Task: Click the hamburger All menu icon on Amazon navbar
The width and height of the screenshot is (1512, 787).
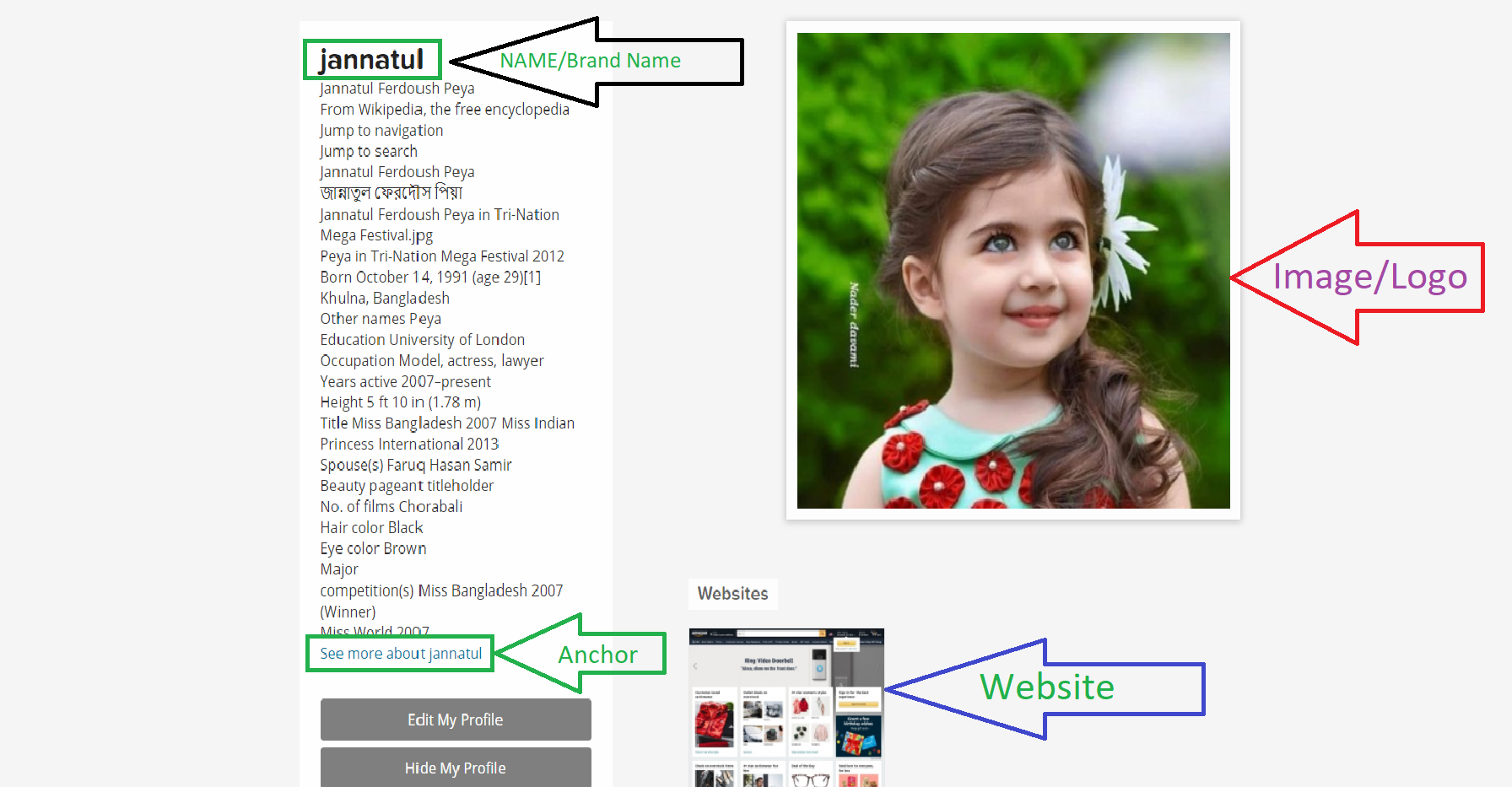Action: pos(694,642)
